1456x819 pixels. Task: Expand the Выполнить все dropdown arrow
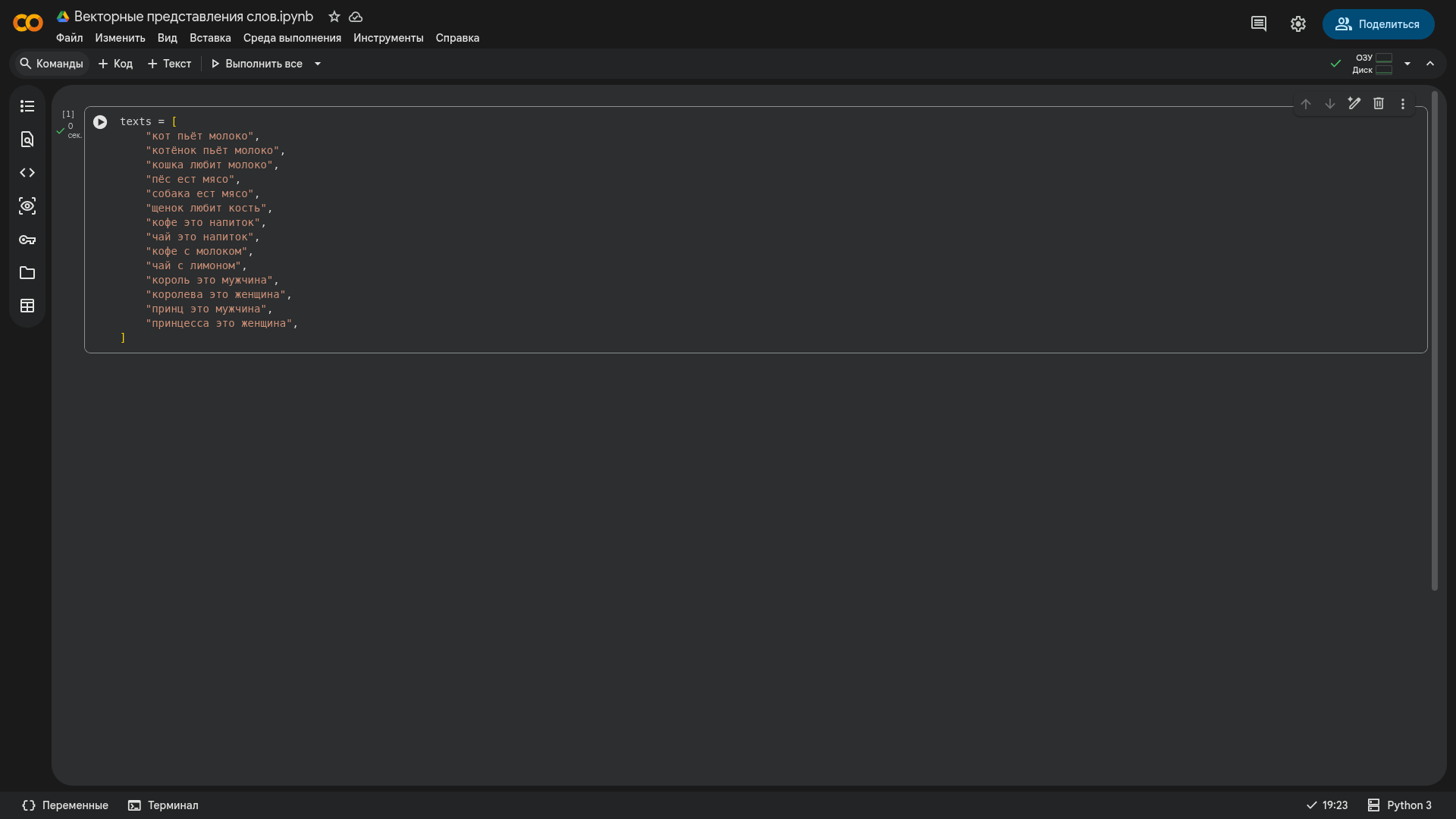point(318,64)
